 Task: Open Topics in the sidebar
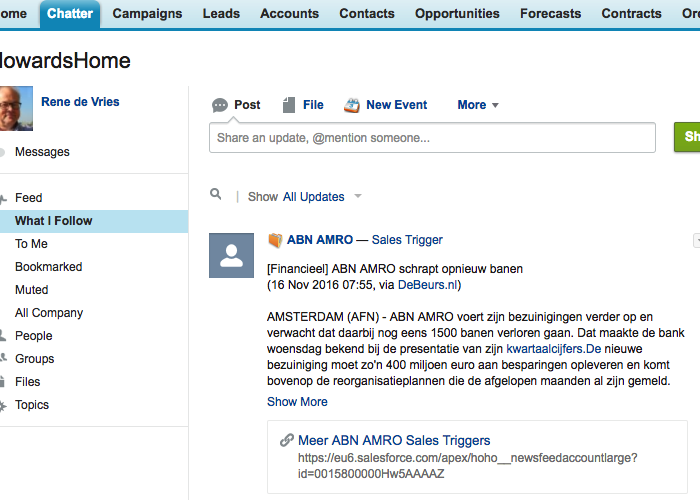(x=32, y=405)
